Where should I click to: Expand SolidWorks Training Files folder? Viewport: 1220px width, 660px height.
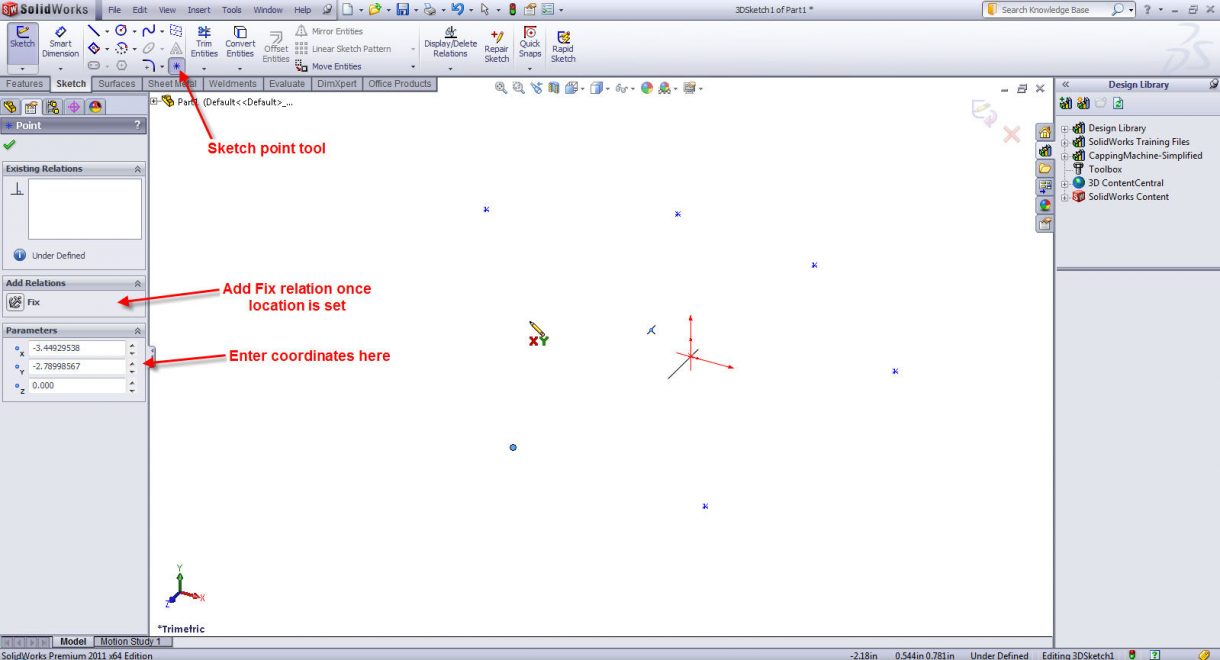(1065, 142)
